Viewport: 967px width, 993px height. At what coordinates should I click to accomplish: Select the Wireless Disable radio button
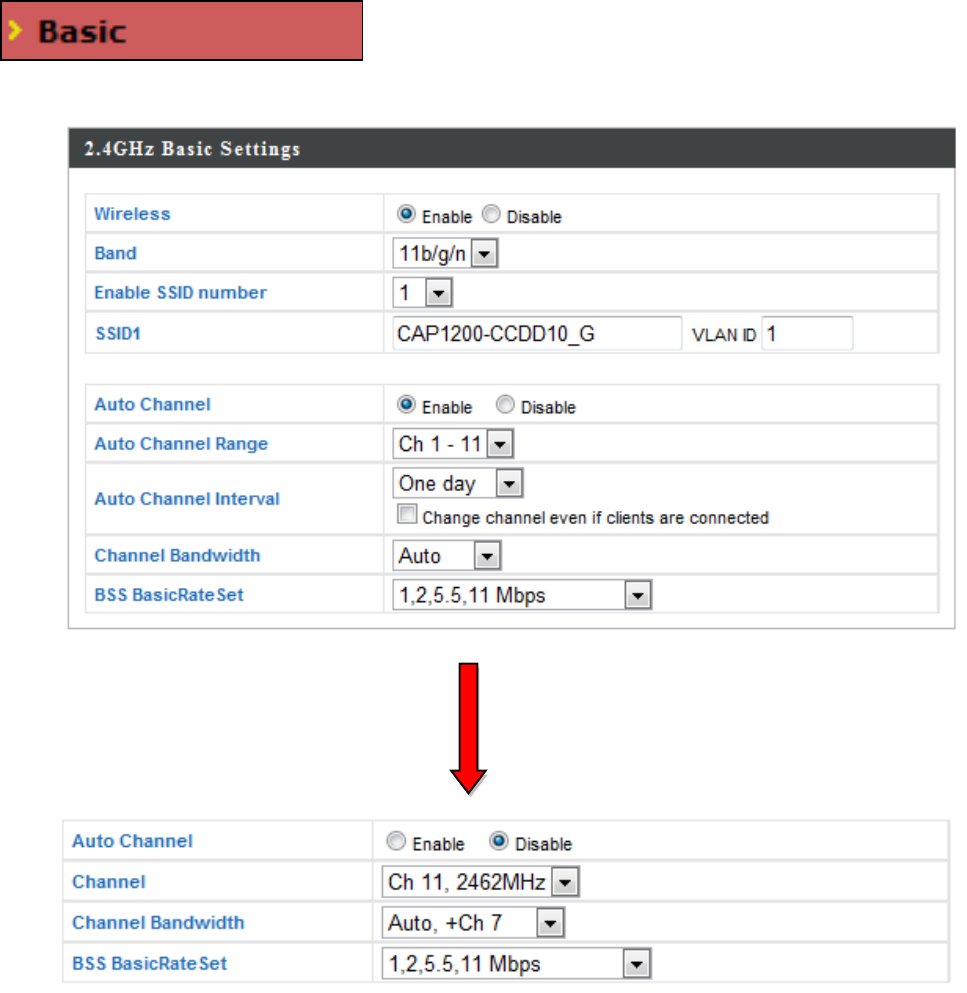coord(491,214)
